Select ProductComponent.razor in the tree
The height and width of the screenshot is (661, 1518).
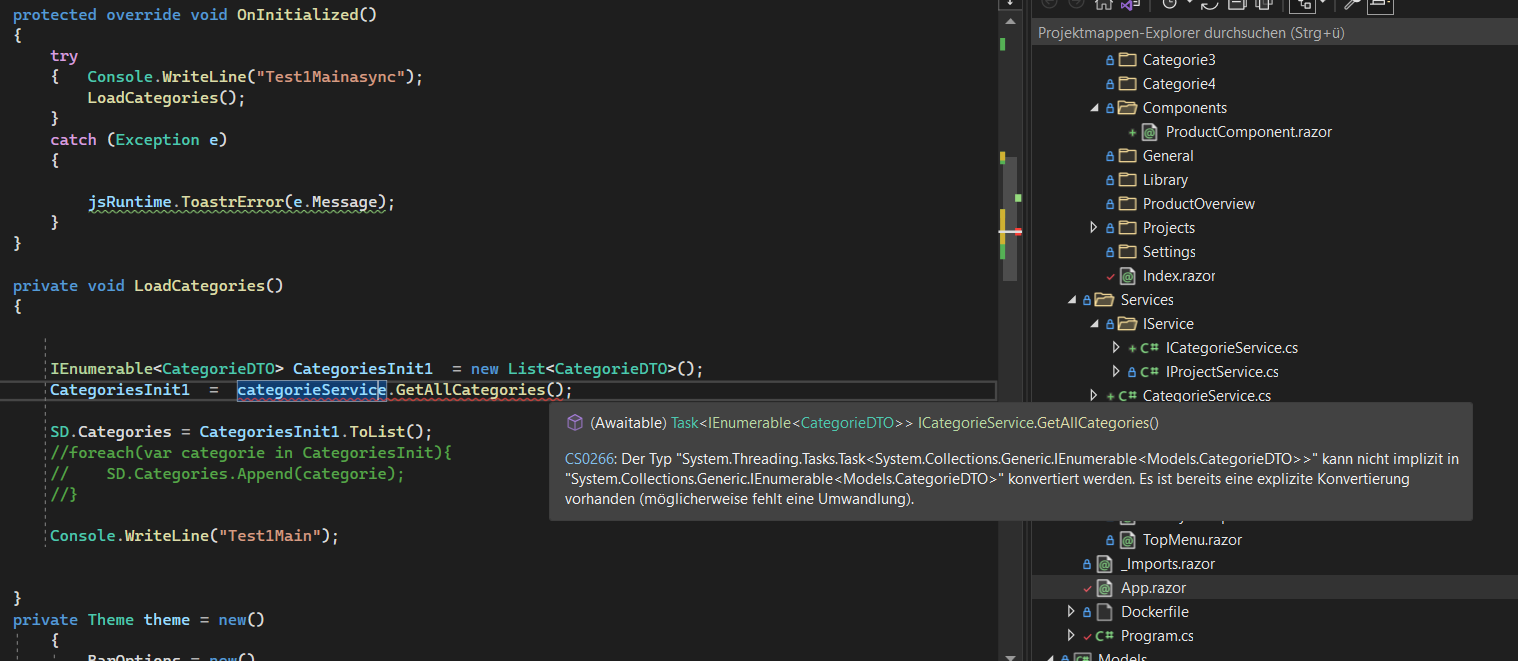click(1248, 132)
